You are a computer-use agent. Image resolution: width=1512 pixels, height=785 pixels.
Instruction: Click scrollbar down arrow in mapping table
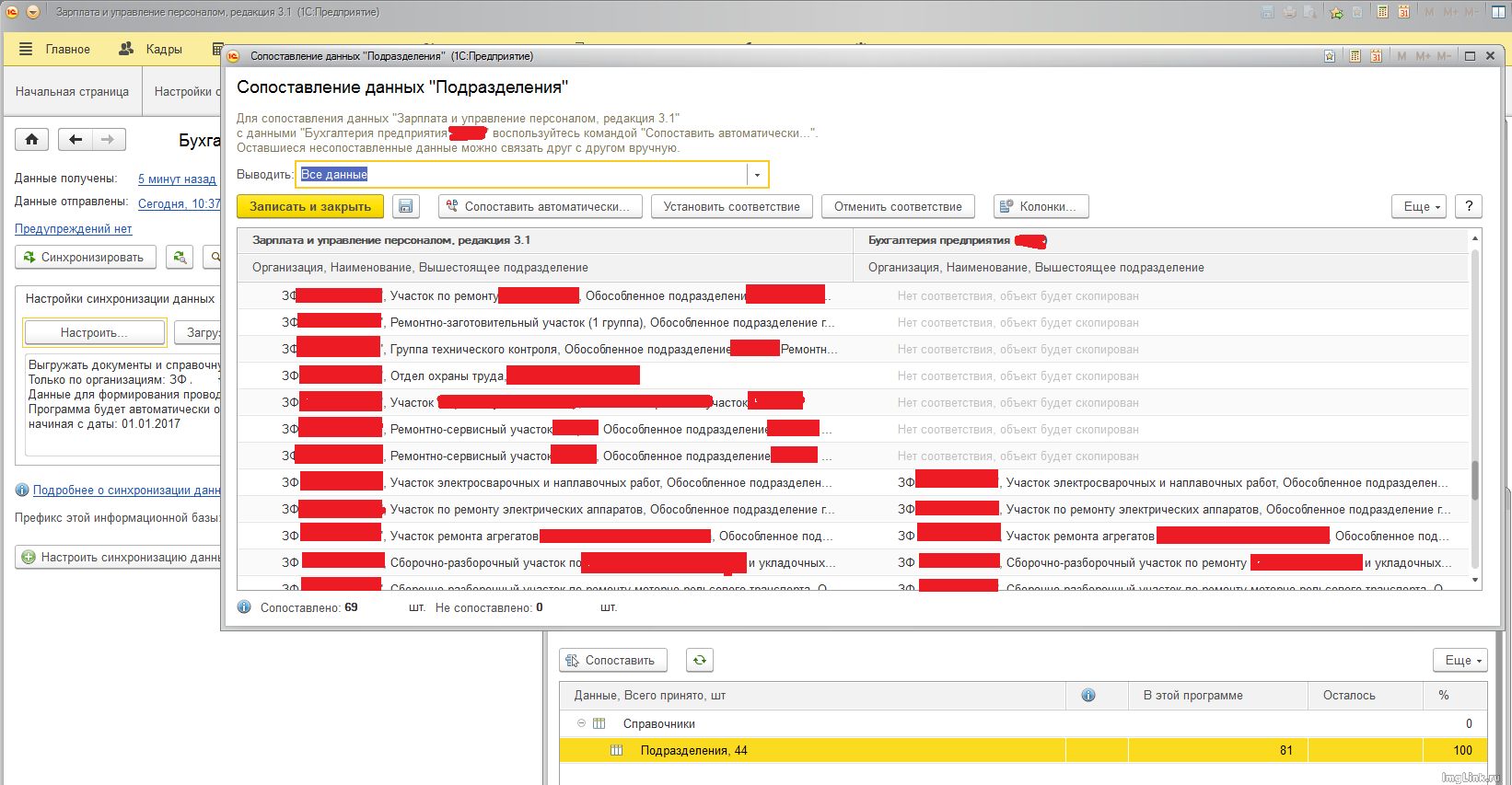(x=1475, y=581)
